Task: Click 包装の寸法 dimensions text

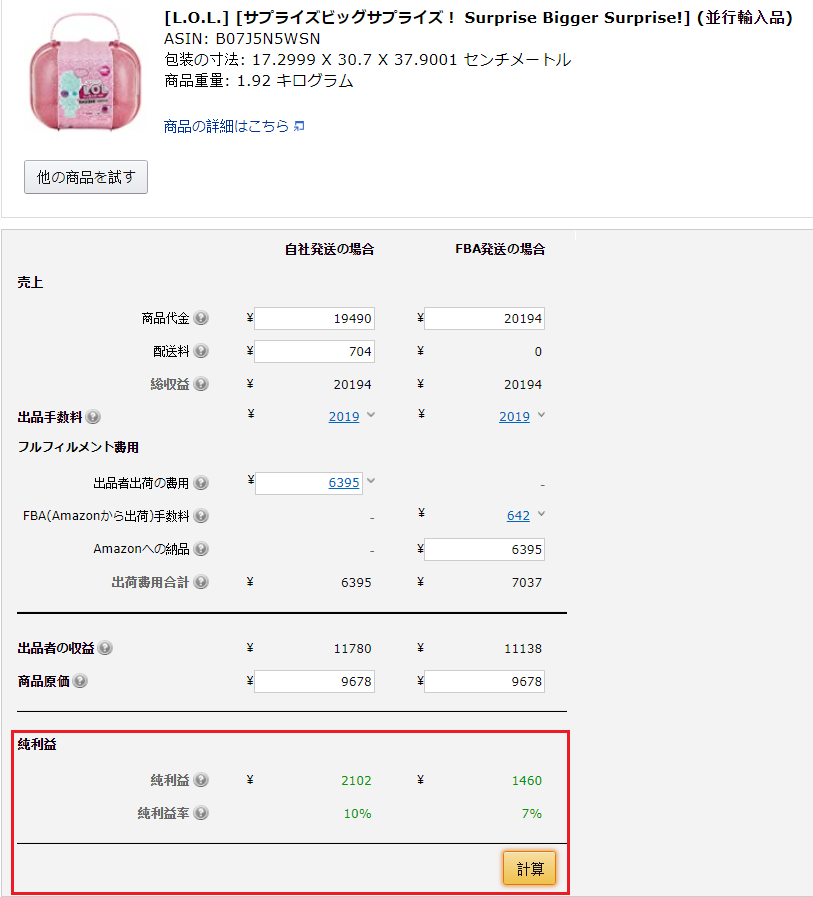Action: tap(367, 59)
